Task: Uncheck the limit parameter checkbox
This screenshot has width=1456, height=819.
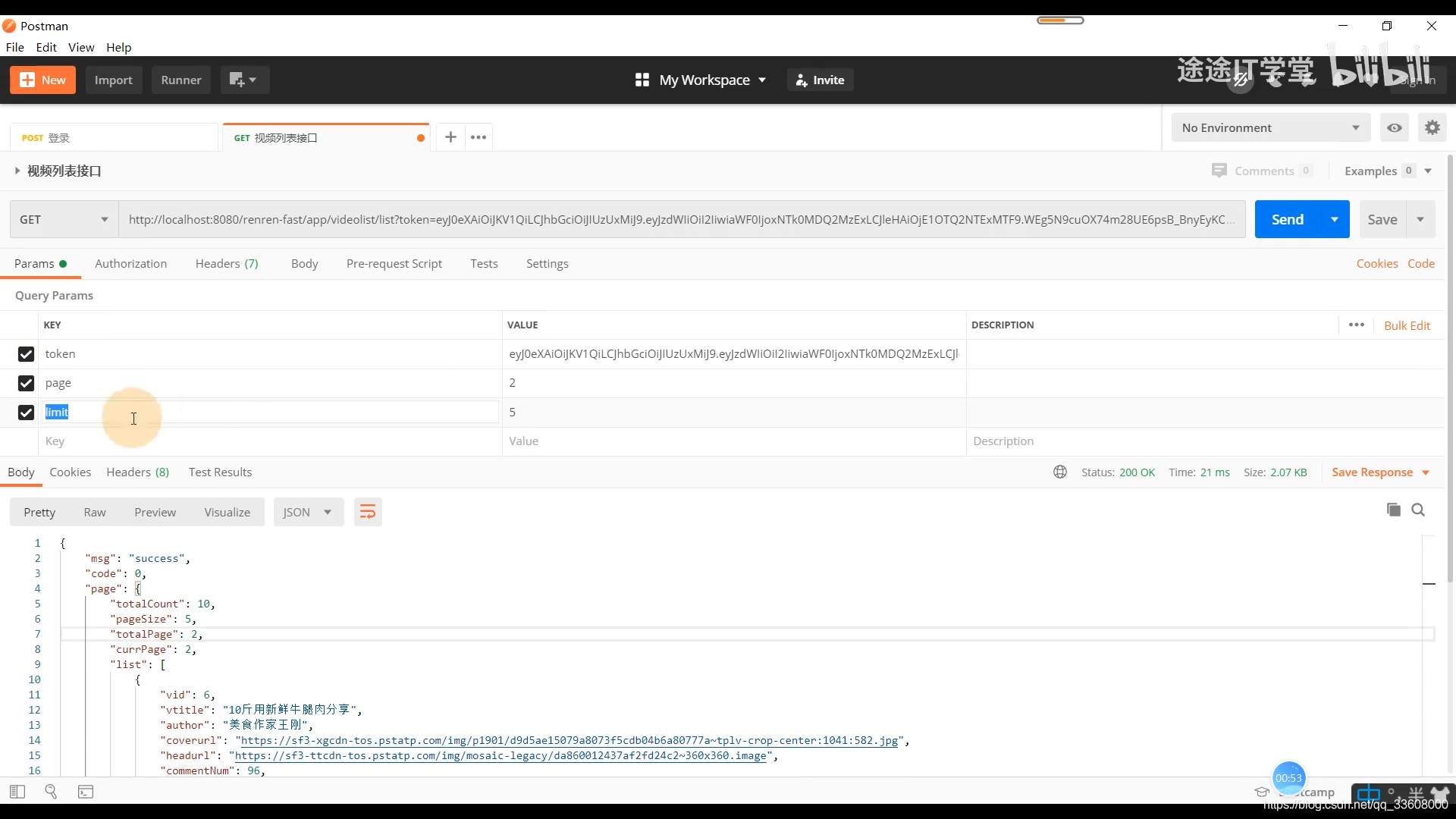Action: coord(26,412)
